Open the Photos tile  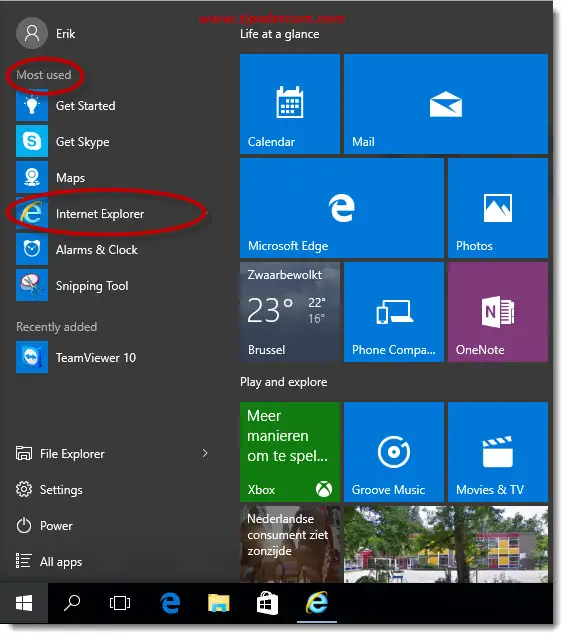[x=498, y=208]
